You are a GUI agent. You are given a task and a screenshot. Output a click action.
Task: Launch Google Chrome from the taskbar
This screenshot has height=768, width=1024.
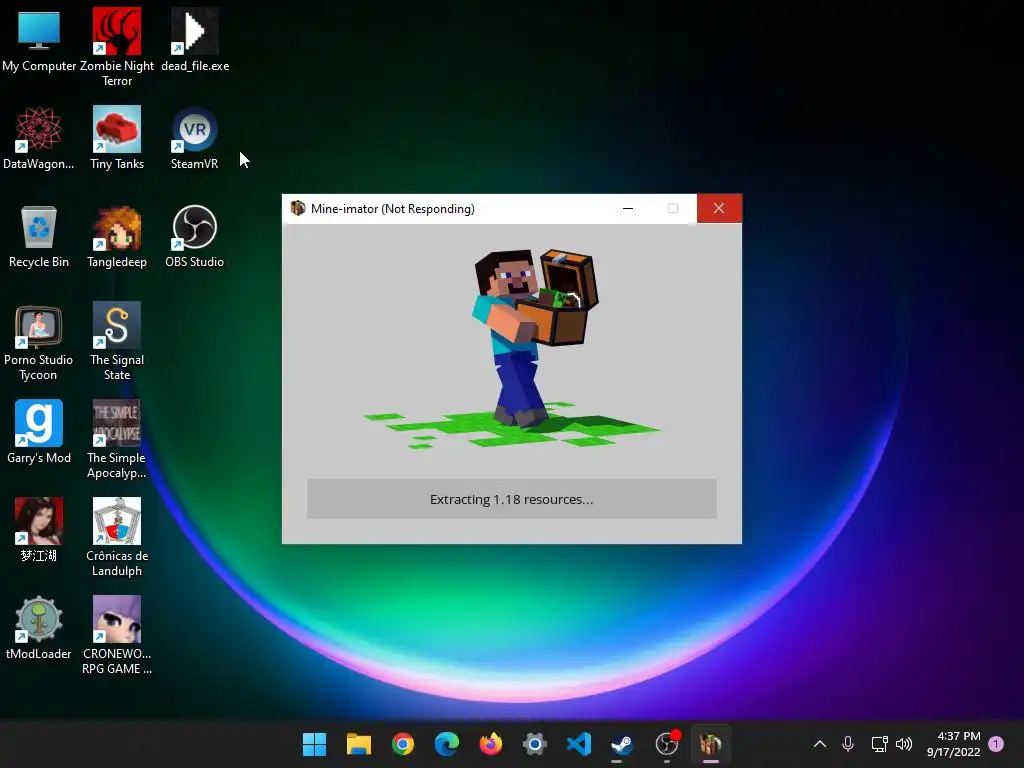point(403,744)
